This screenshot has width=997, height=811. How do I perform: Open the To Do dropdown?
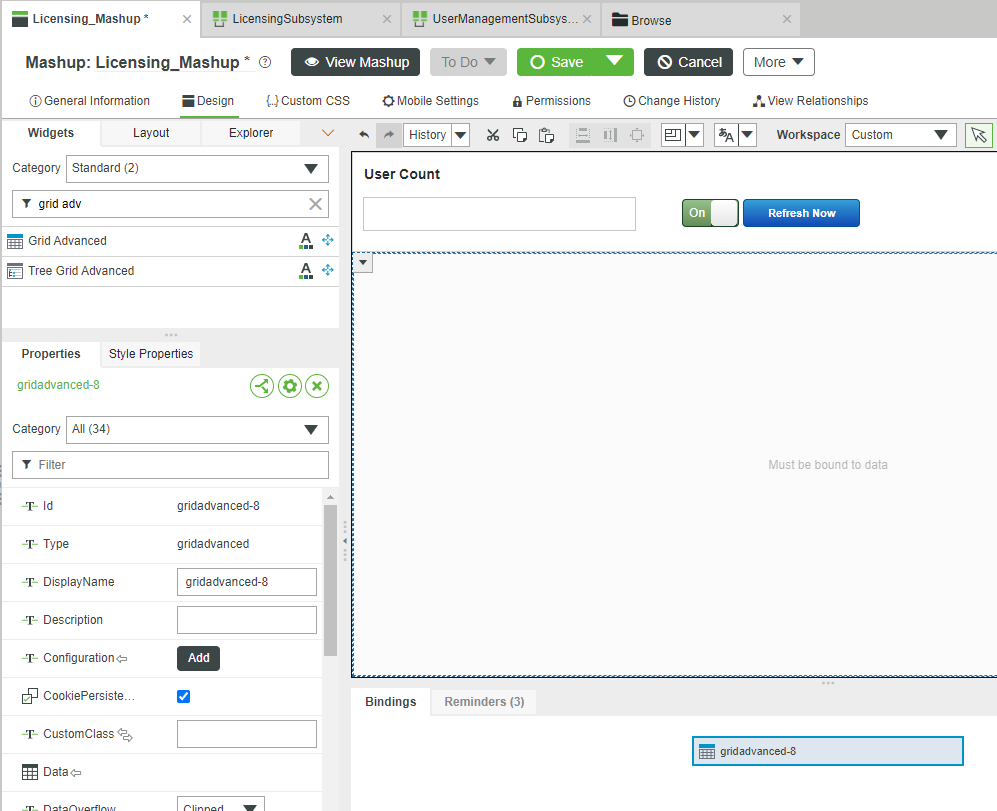(469, 62)
